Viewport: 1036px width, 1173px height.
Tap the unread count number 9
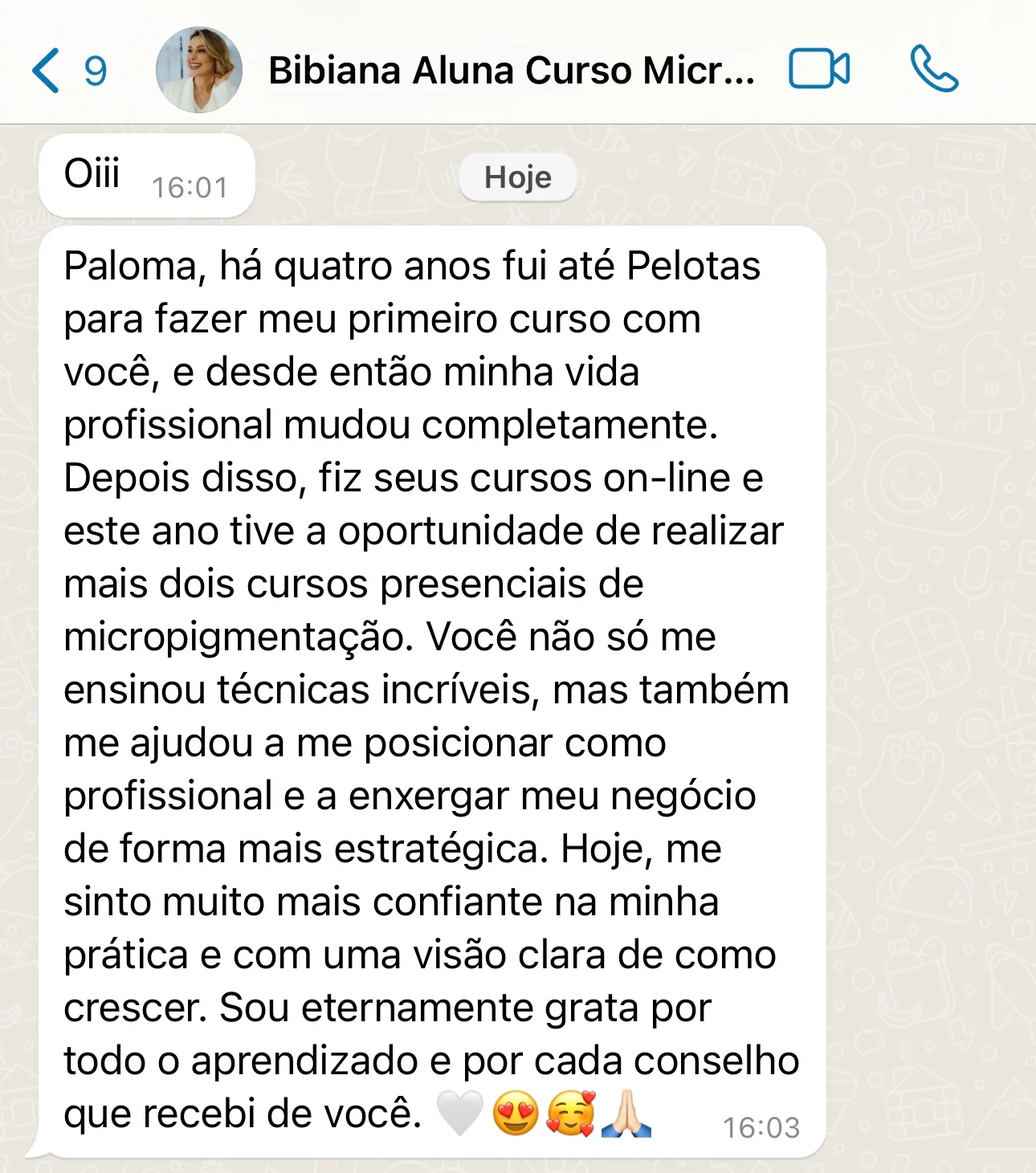point(96,71)
